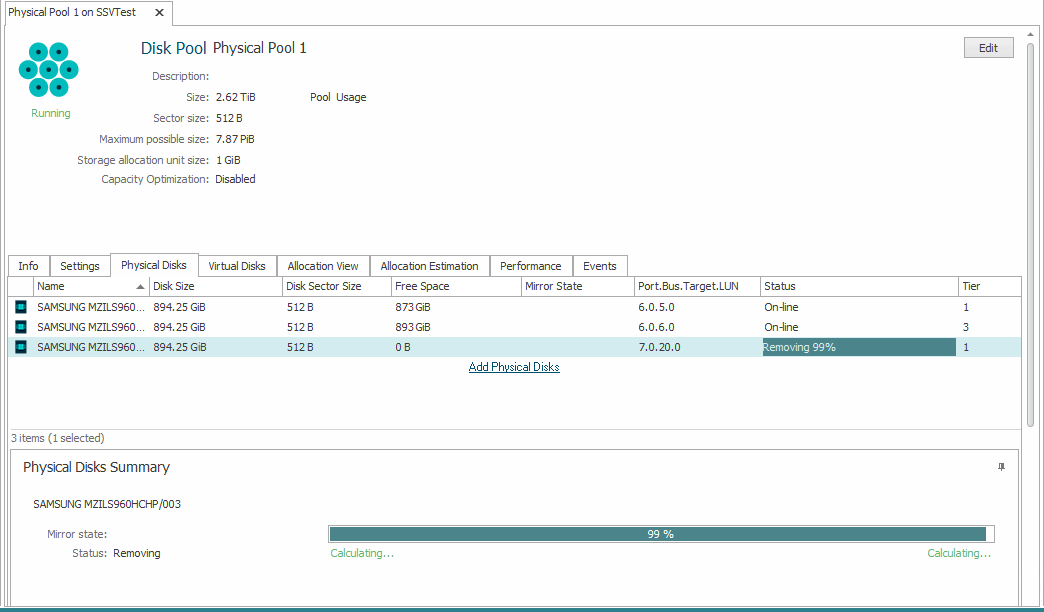Click disk icon of first SAMSUNG row
1044x612 pixels.
point(21,307)
